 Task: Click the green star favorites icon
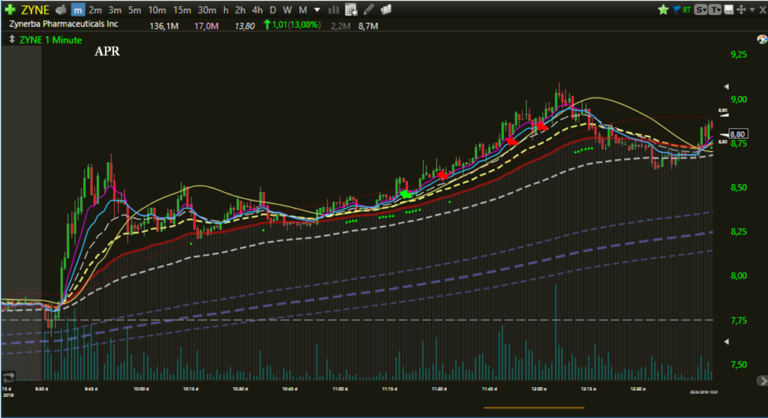pos(662,9)
